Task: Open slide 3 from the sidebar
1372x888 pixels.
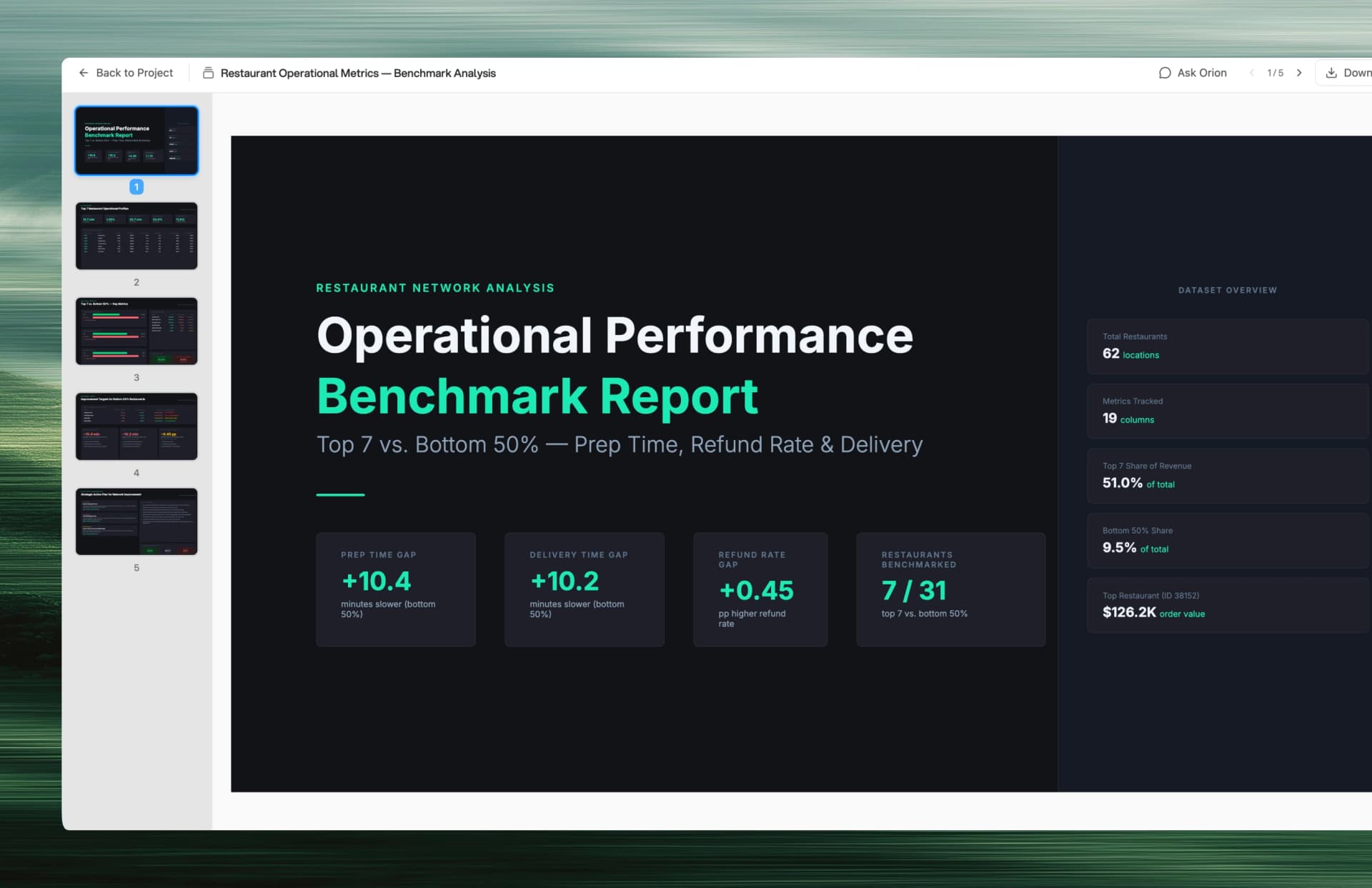Action: tap(136, 331)
